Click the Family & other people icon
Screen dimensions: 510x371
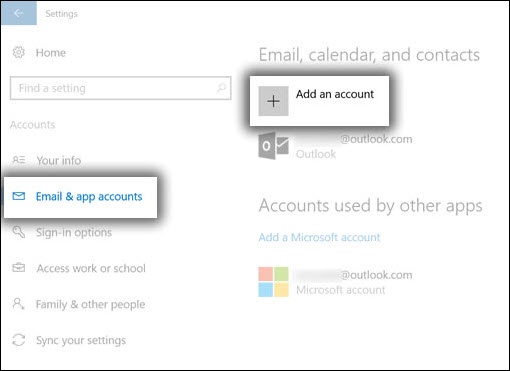click(x=19, y=304)
